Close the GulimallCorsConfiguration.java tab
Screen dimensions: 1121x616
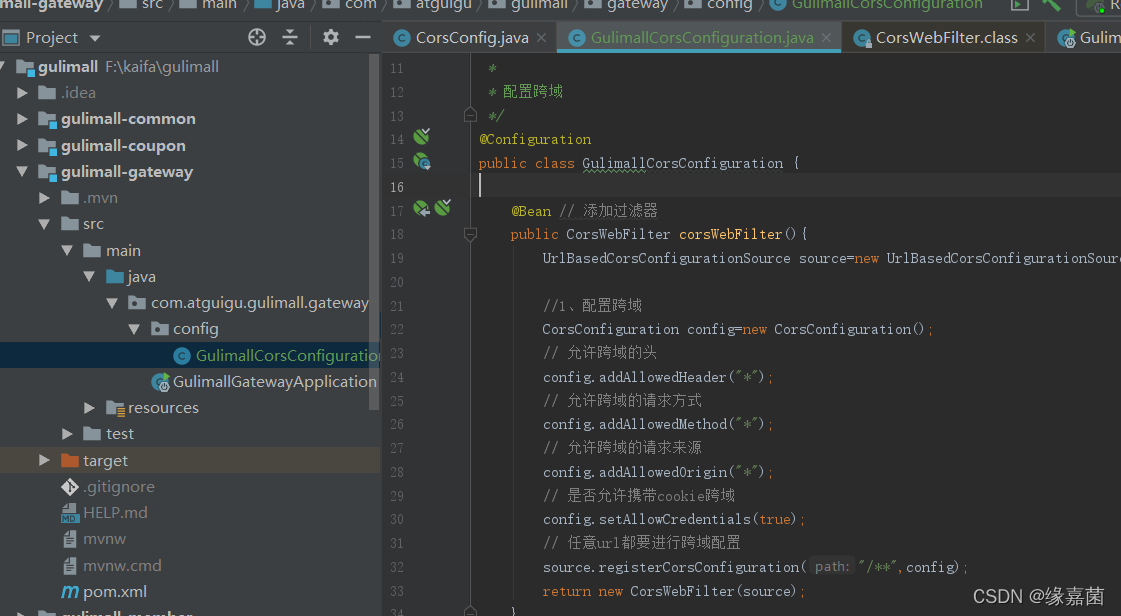pyautogui.click(x=826, y=38)
